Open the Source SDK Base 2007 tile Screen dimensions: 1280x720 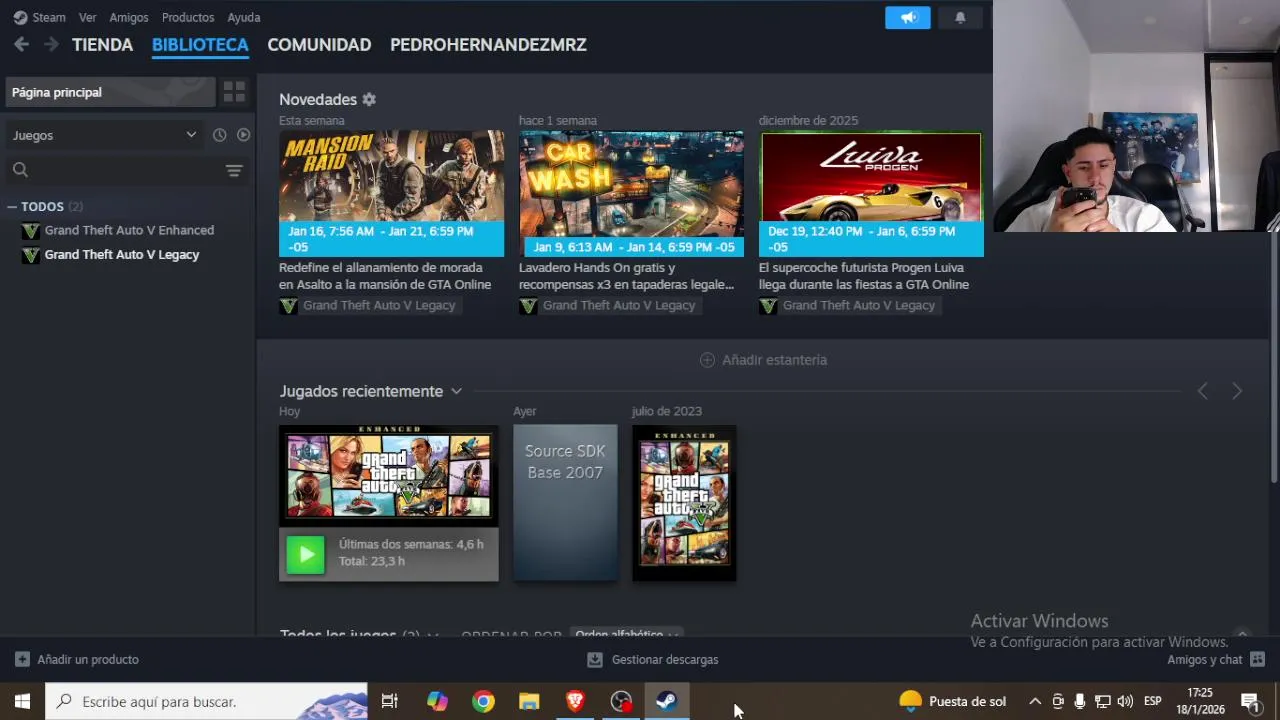click(x=565, y=503)
